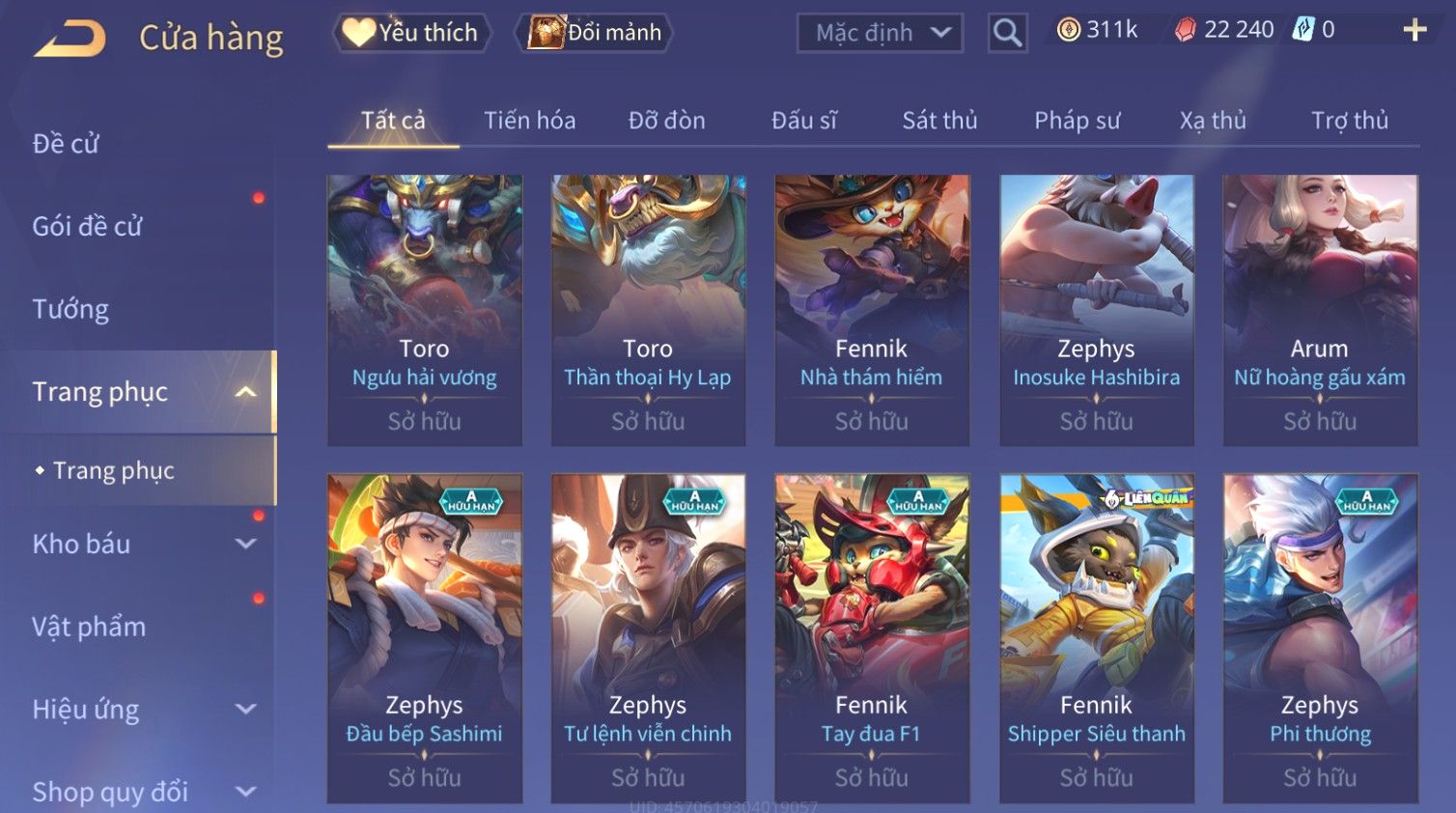Click the back arrow icon next to Cửa hàng
This screenshot has height=813, width=1456.
click(70, 40)
